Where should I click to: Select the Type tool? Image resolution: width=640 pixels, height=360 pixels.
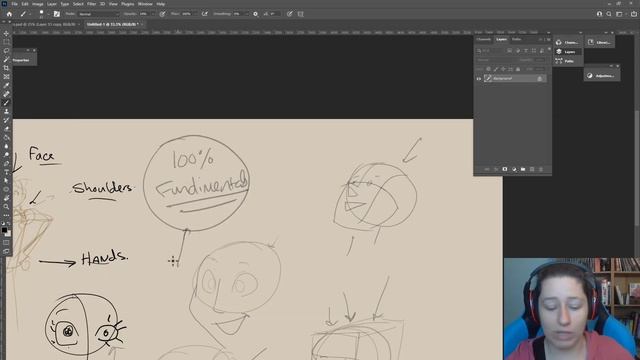6,172
